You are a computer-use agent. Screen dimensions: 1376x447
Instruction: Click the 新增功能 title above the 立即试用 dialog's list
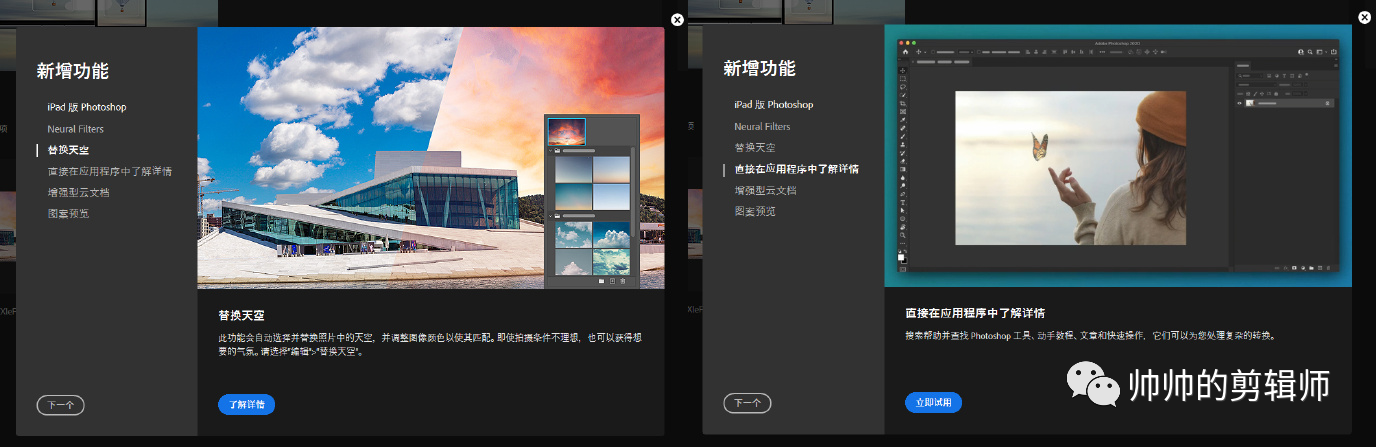pyautogui.click(x=760, y=69)
